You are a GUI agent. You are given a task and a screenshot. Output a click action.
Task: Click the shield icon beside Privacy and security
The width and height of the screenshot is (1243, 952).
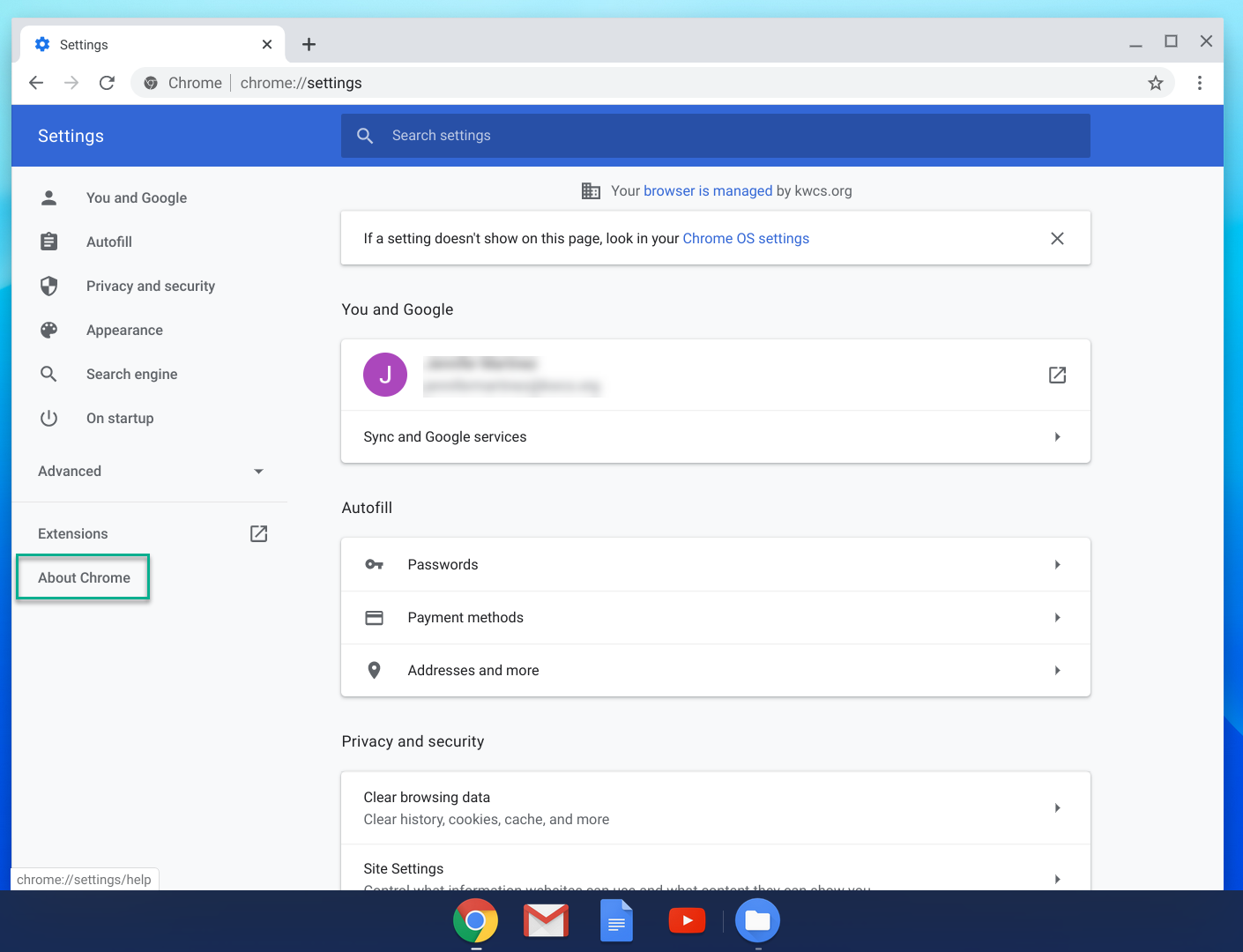49,286
